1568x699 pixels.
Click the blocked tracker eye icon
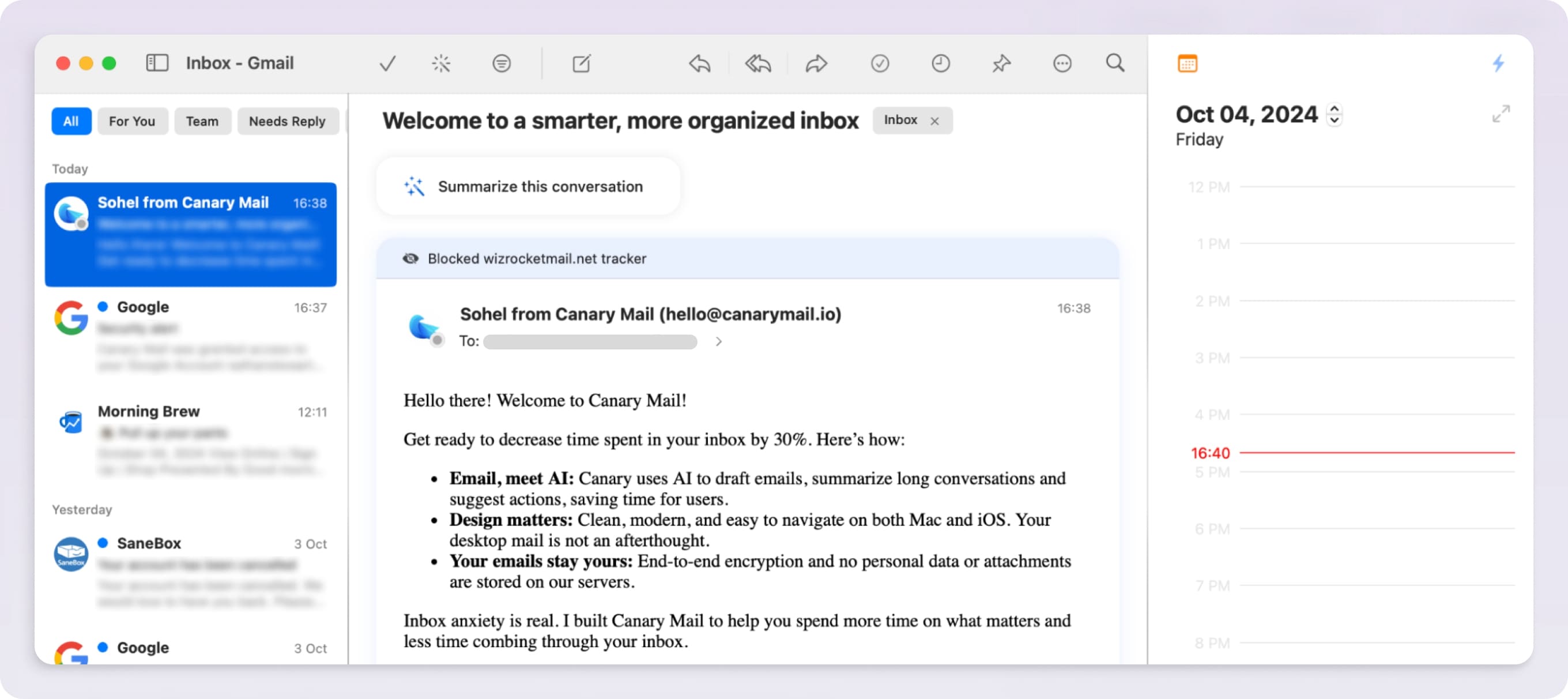[410, 259]
